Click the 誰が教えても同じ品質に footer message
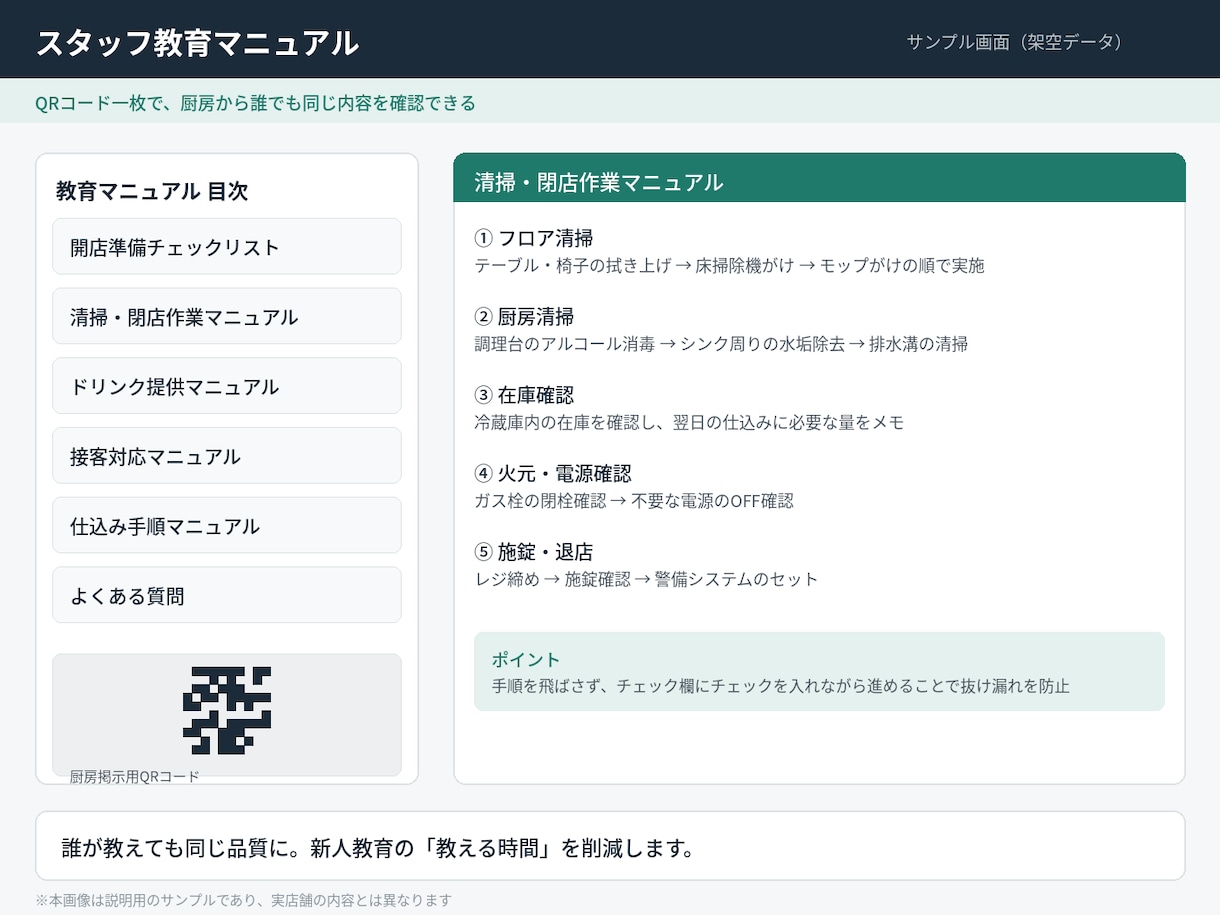The width and height of the screenshot is (1220, 915). pos(378,849)
